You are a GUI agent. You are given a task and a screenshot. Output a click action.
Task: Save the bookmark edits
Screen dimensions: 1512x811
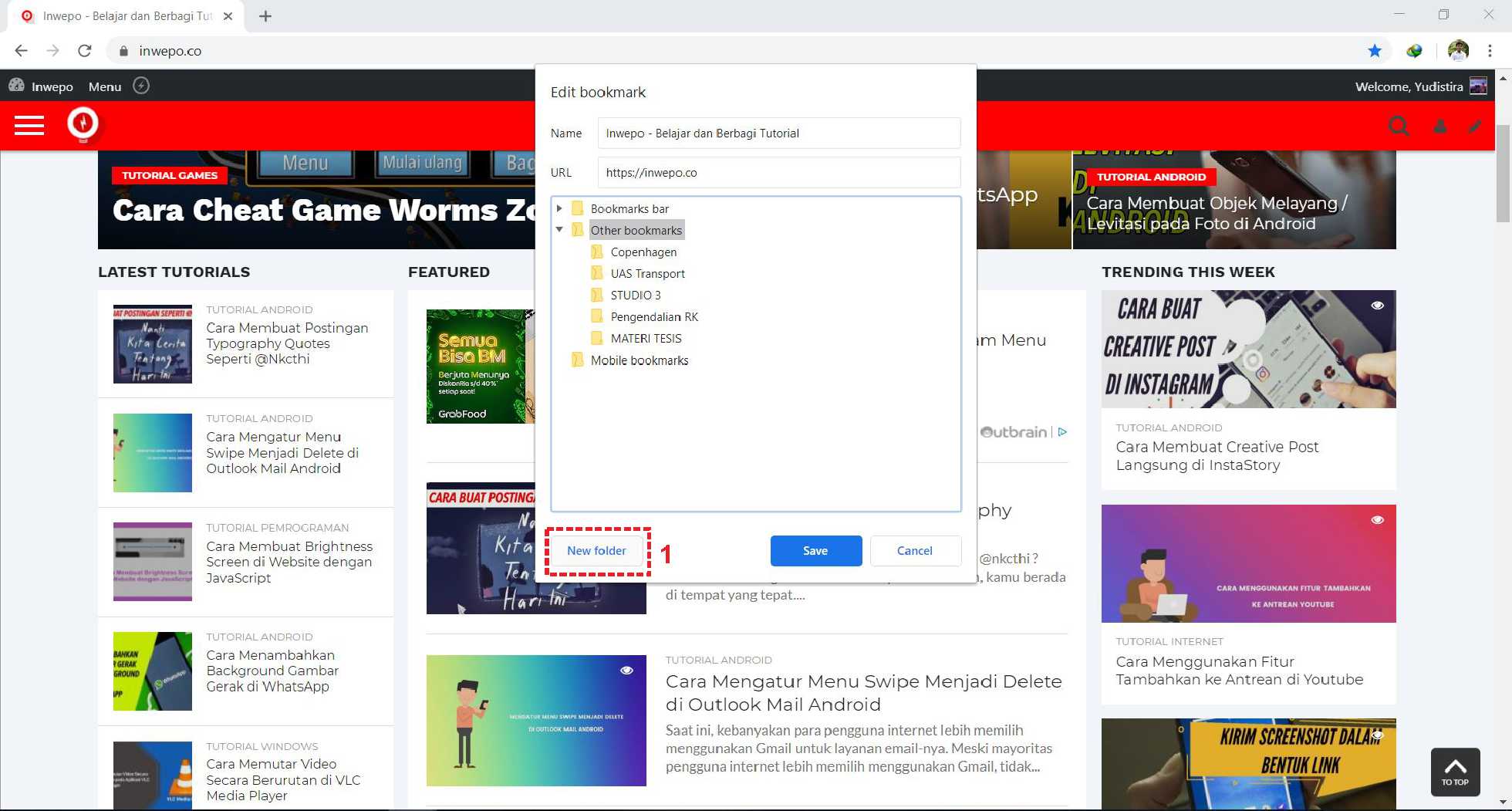[x=816, y=551]
